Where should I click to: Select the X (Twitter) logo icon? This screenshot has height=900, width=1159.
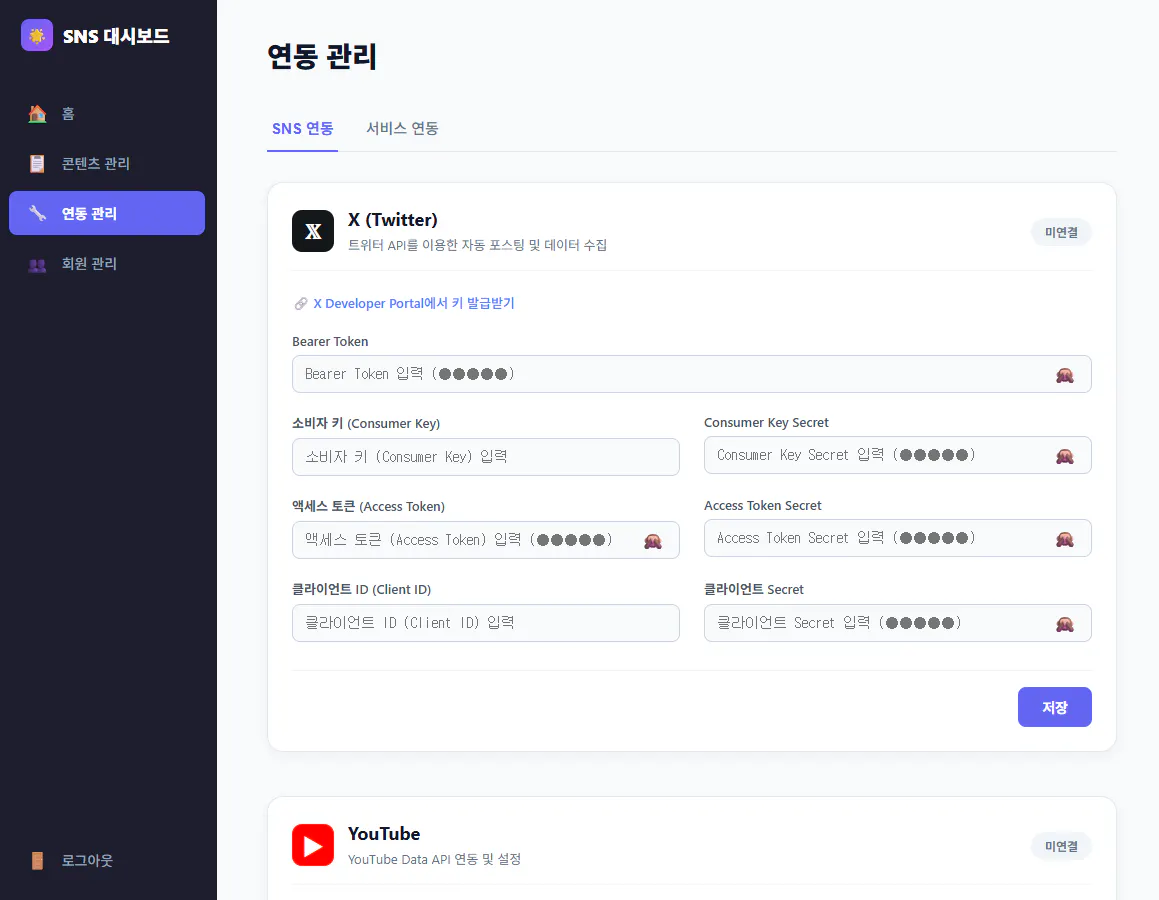pyautogui.click(x=313, y=231)
